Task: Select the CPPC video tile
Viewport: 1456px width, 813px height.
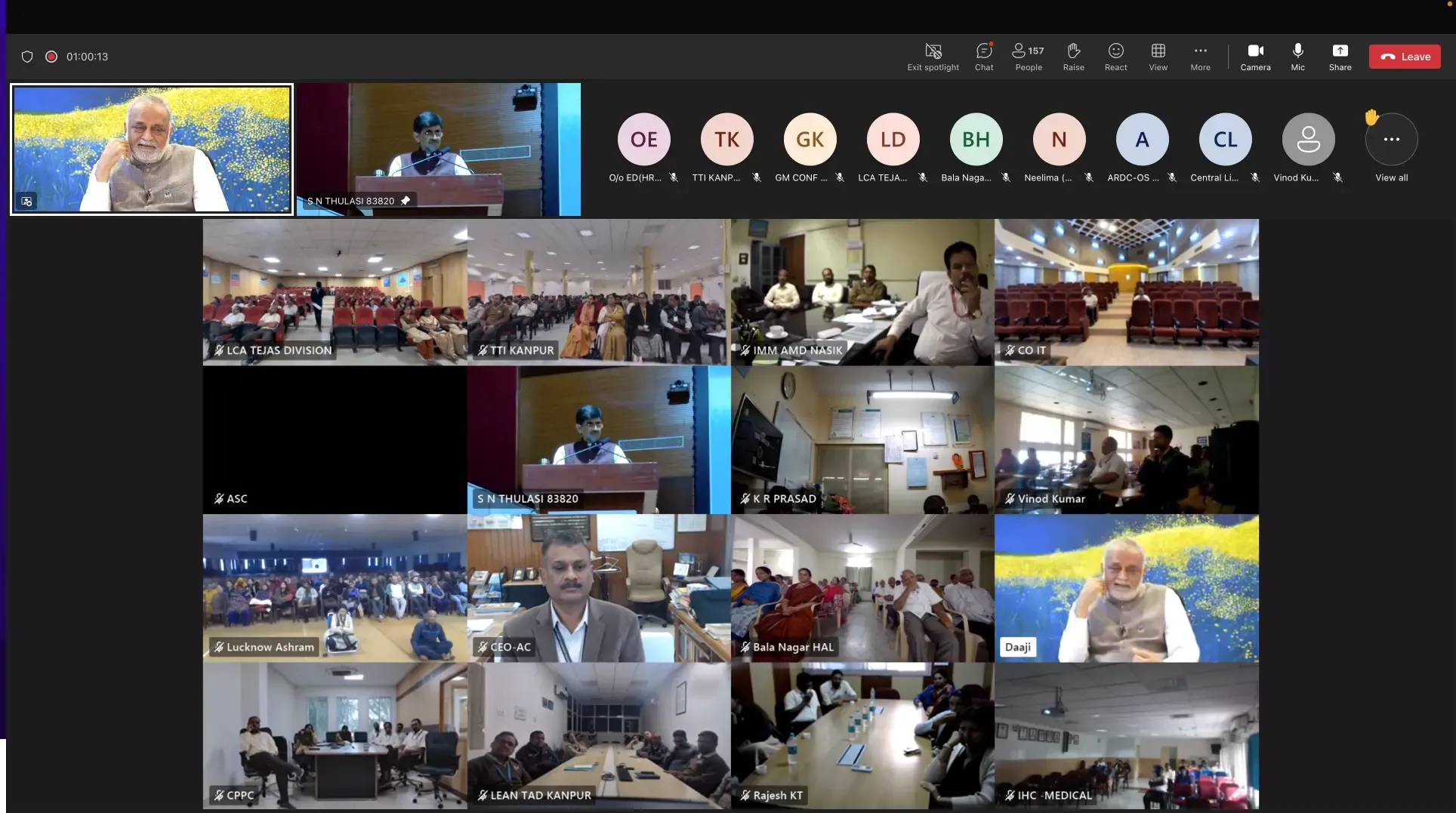Action: pos(335,736)
